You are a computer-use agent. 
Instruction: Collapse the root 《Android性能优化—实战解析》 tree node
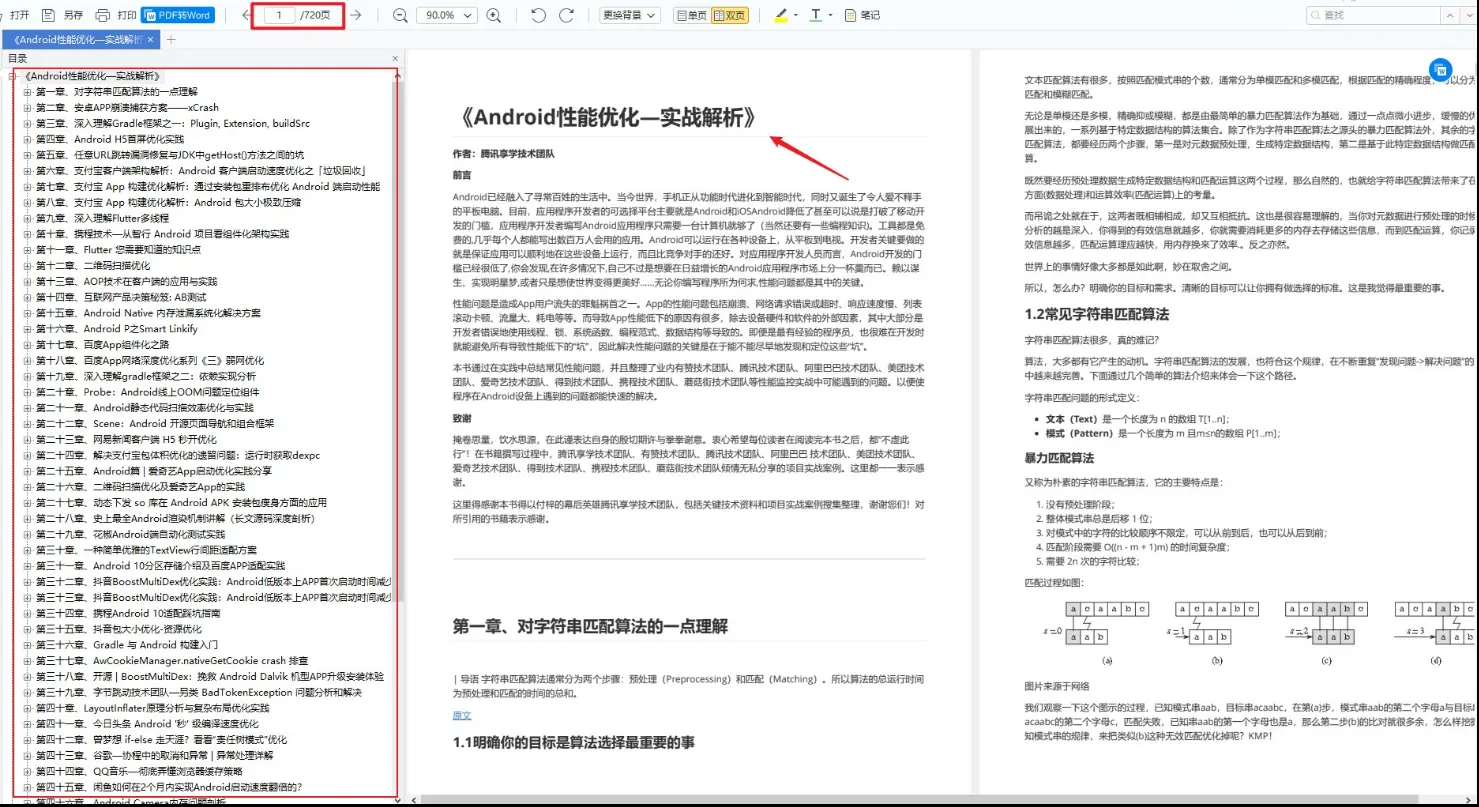[x=13, y=76]
